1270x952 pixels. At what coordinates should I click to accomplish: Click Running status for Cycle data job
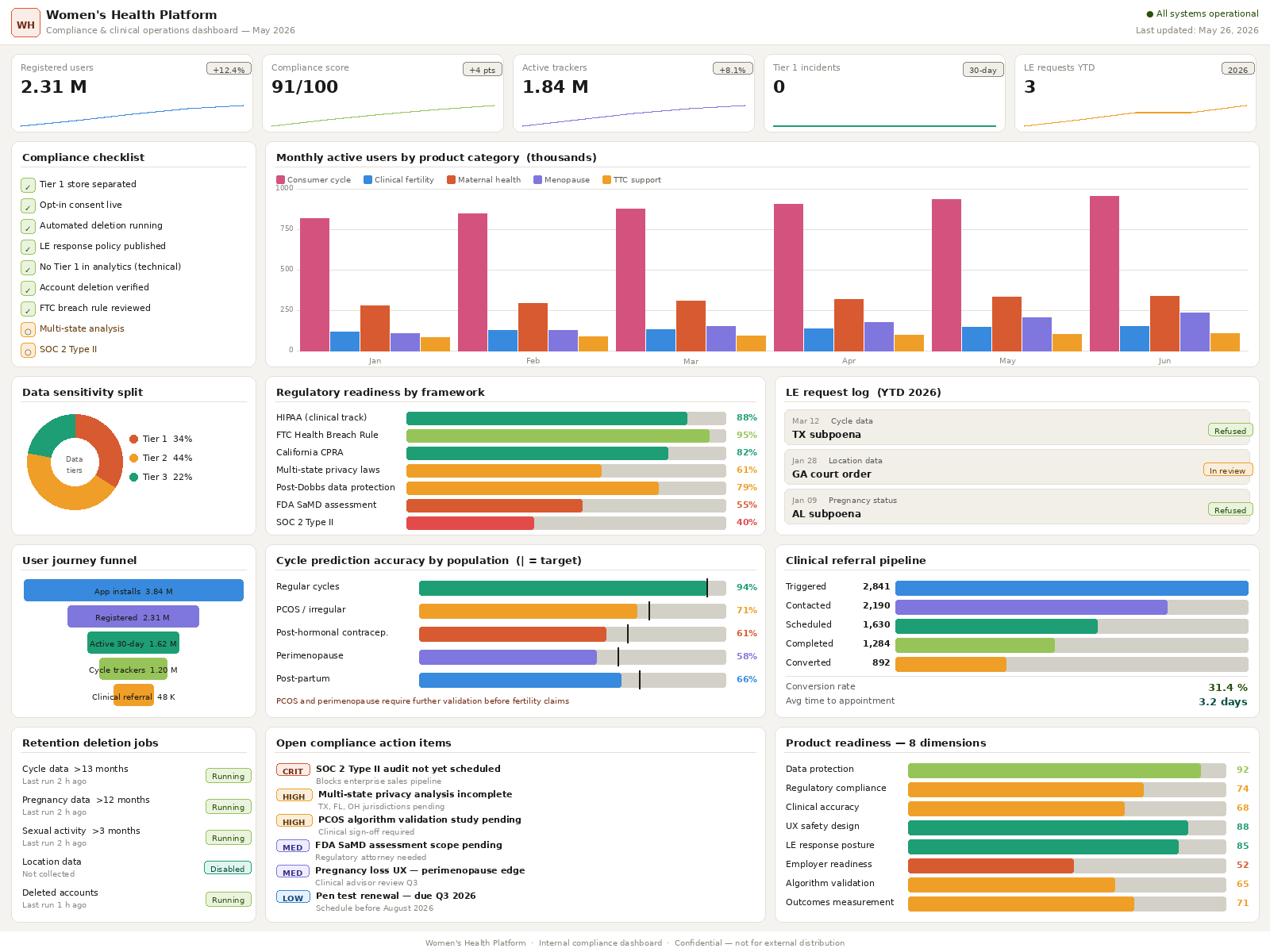pos(229,776)
